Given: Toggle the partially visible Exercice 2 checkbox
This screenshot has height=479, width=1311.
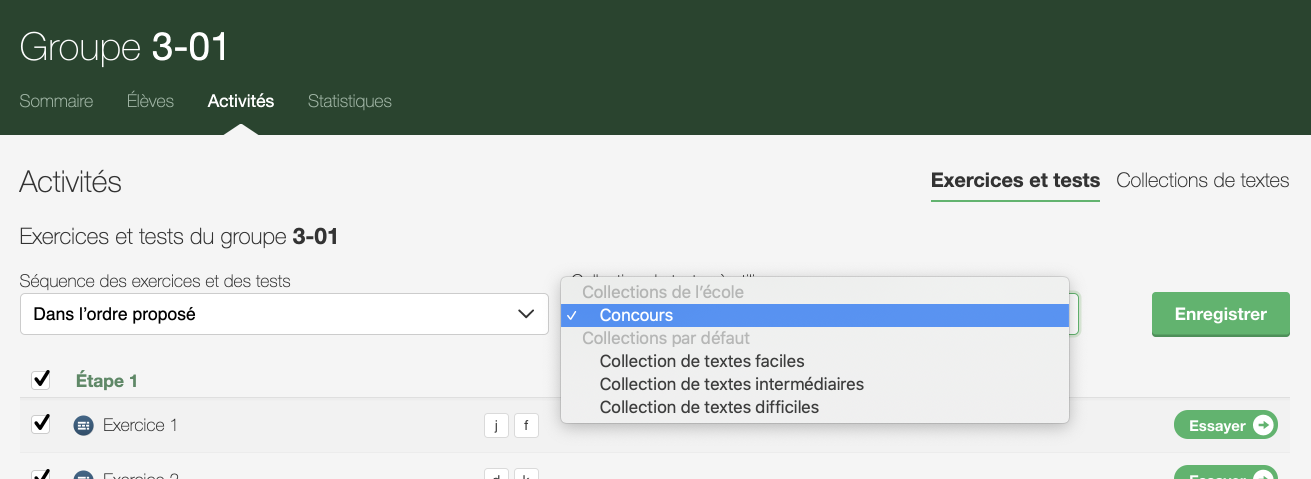Looking at the screenshot, I should (x=41, y=474).
